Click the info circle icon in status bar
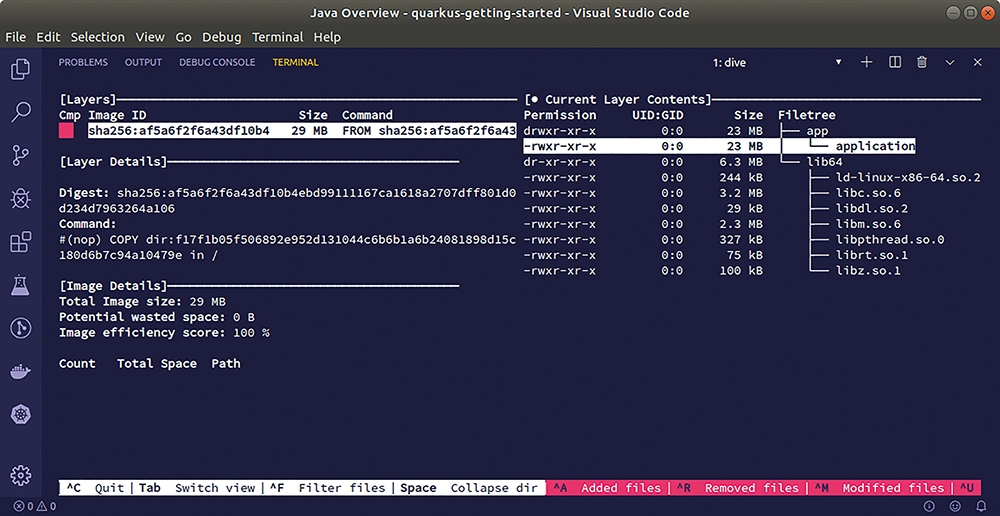This screenshot has height=516, width=1000. [929, 506]
